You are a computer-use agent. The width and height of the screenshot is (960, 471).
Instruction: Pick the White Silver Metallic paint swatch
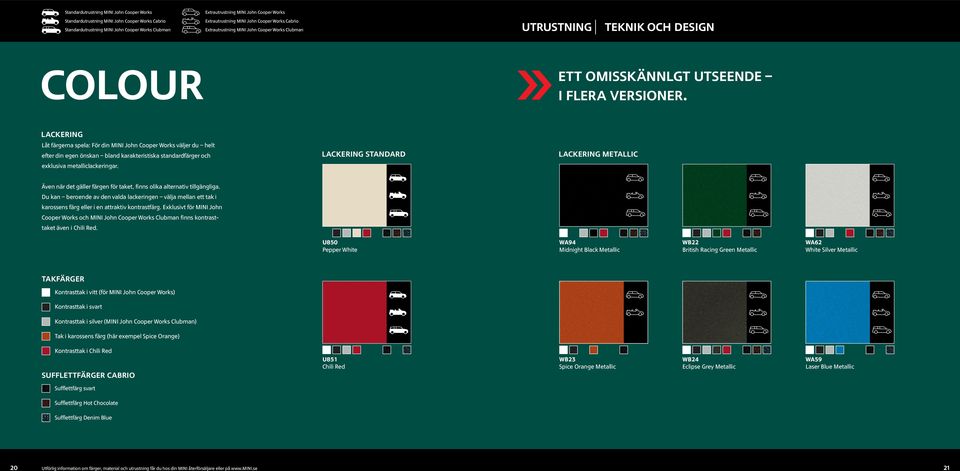click(x=838, y=195)
